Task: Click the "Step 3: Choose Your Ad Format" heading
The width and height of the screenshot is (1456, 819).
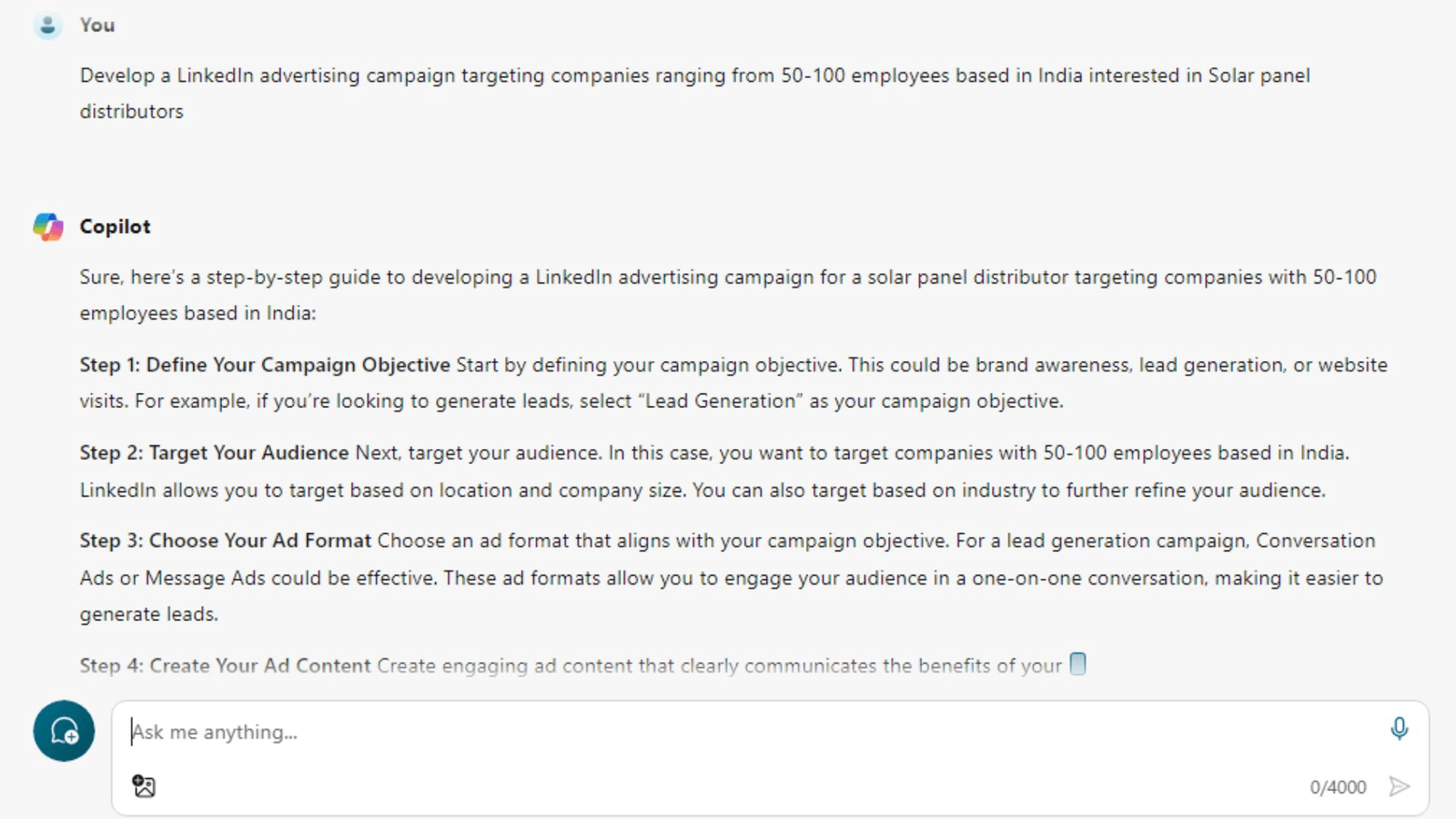Action: [x=226, y=541]
